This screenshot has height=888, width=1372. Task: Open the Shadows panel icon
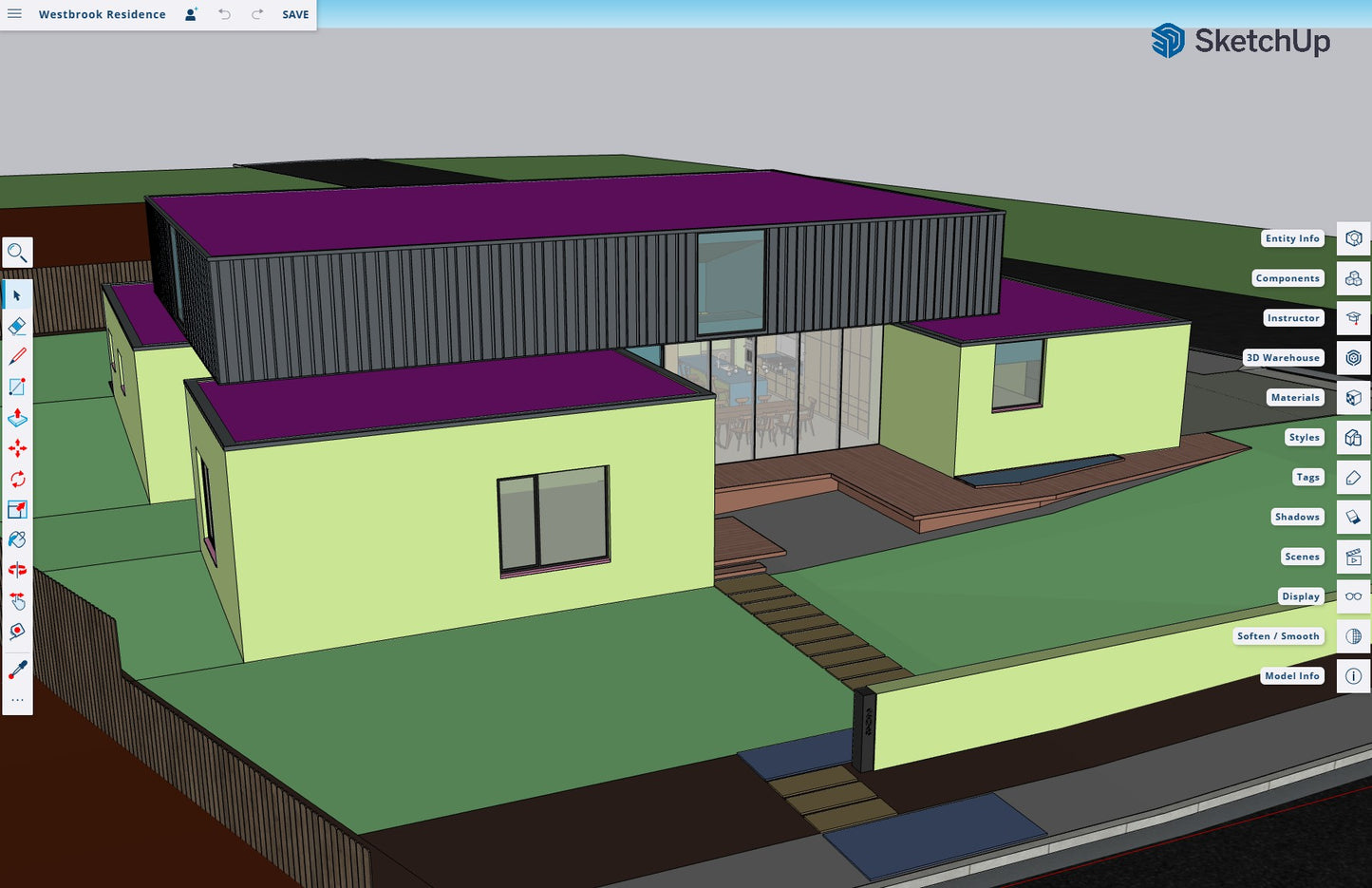coord(1354,517)
